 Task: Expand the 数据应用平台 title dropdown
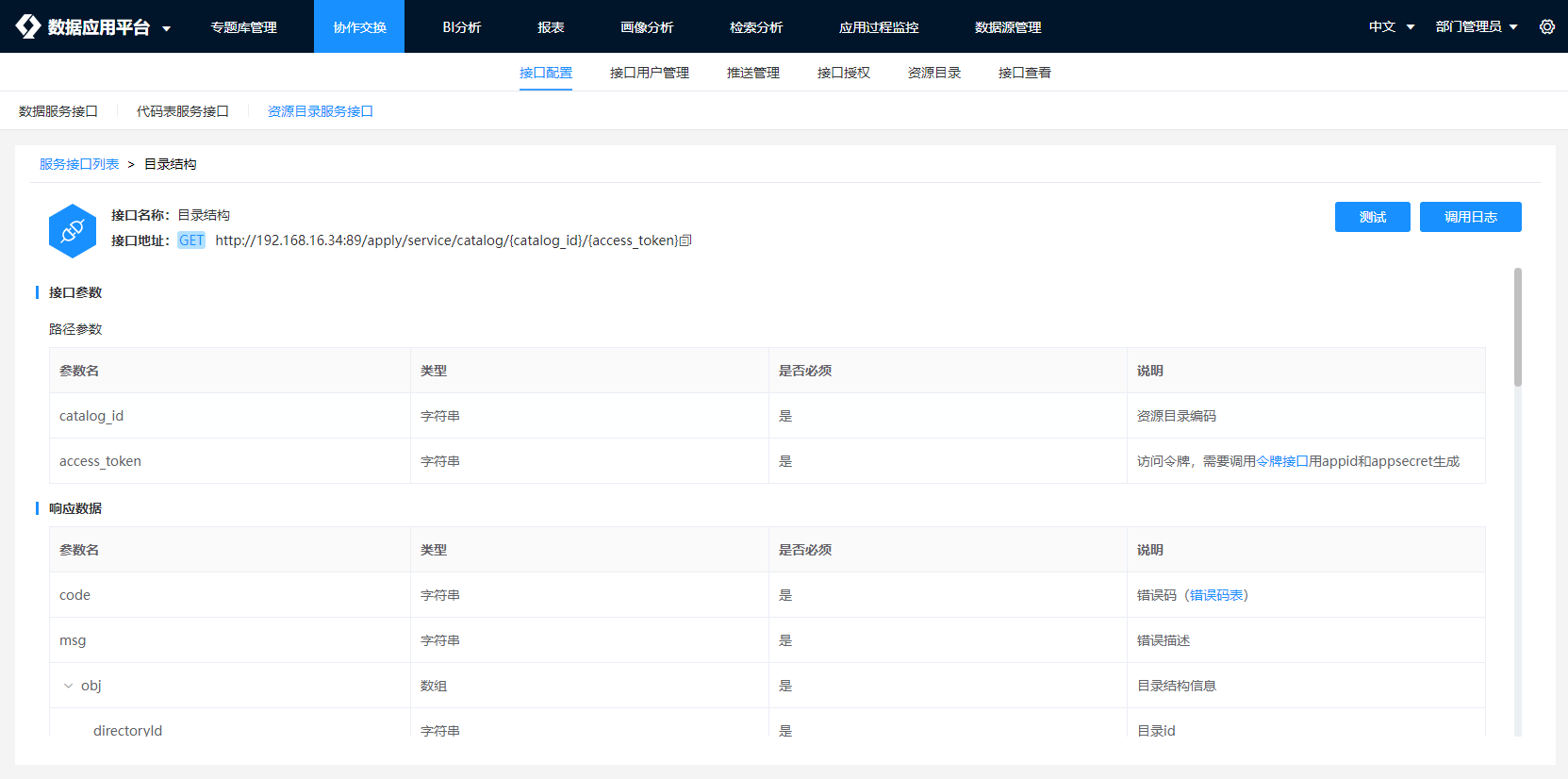167,28
